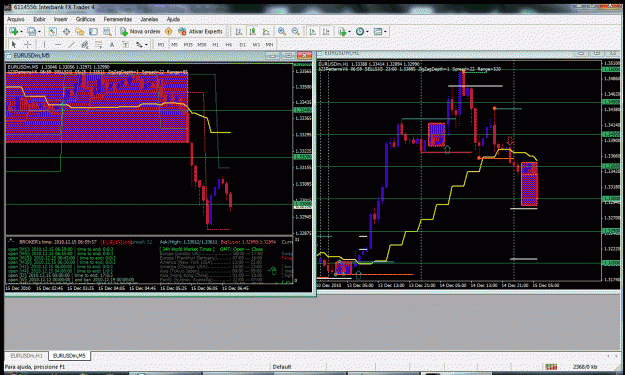Screen dimensions: 625x375
Task: Set timeframe to H4
Action: [229, 45]
